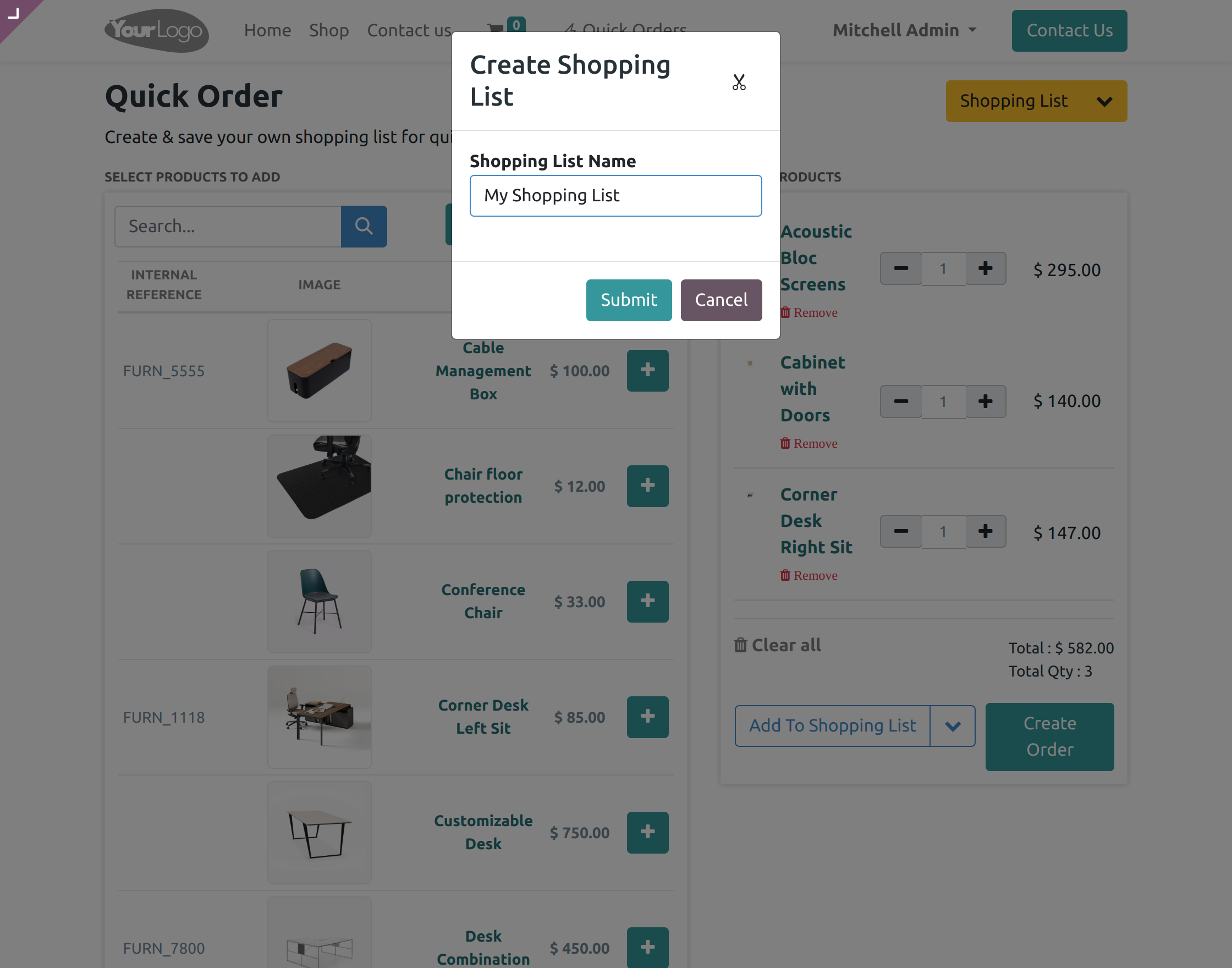Go to the Home menu item
The width and height of the screenshot is (1232, 968).
267,30
